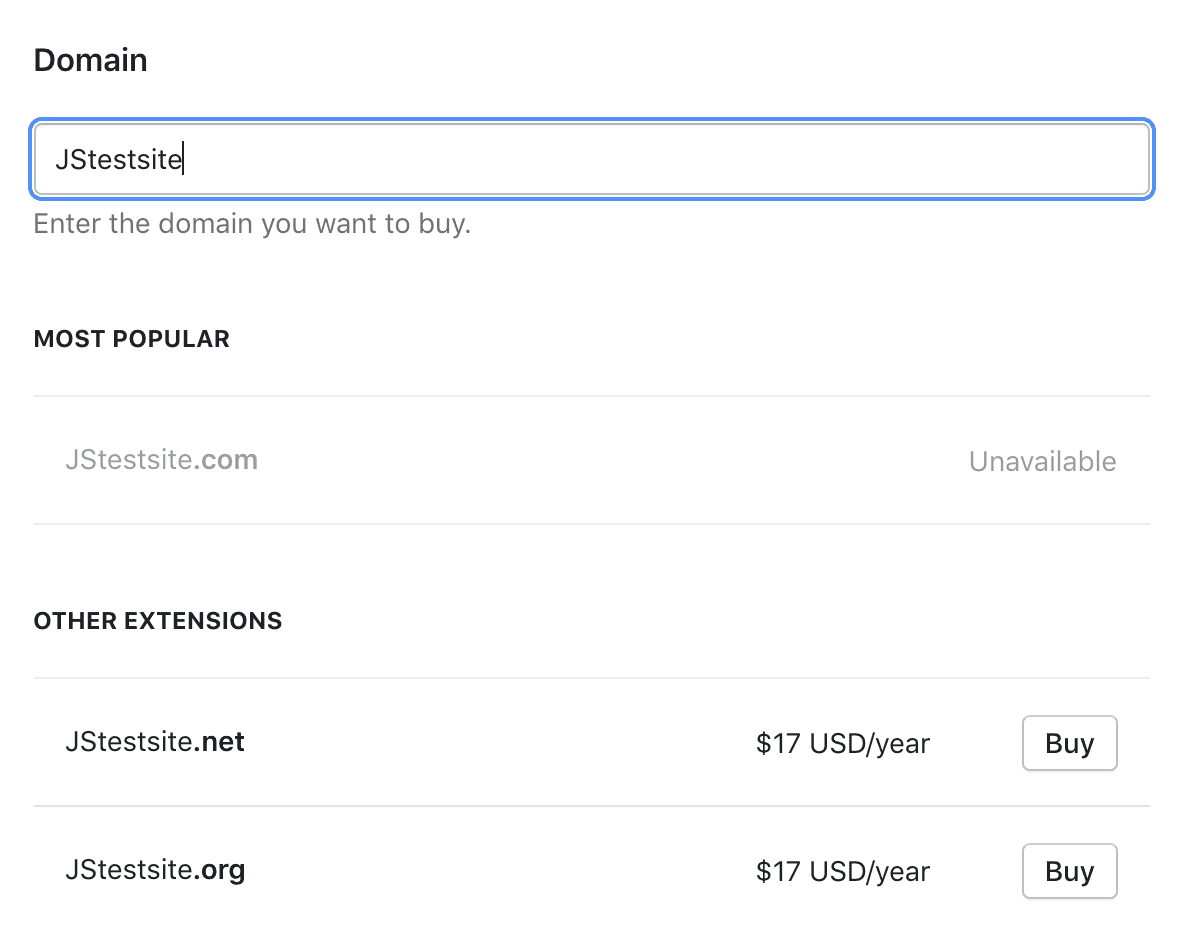Click the $17 USD/year price for .net
The height and width of the screenshot is (930, 1185).
[x=843, y=744]
